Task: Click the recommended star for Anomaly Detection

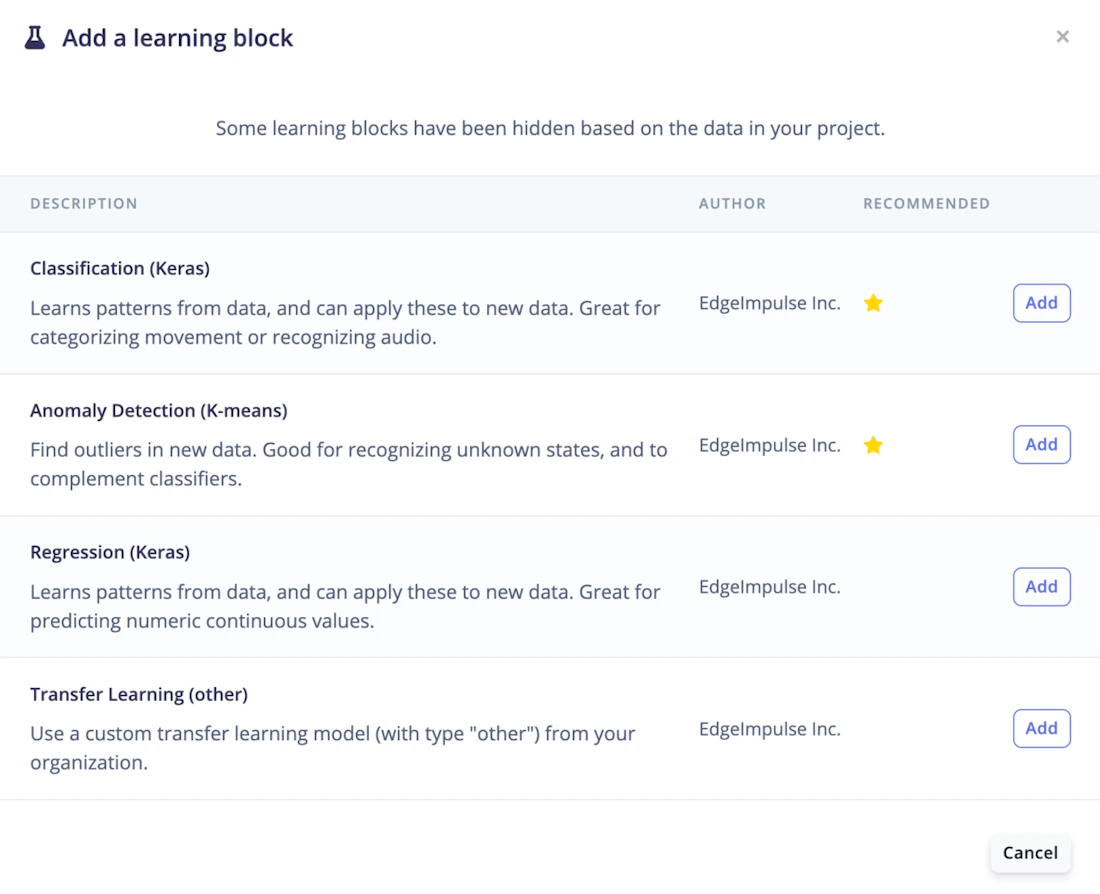Action: (873, 445)
